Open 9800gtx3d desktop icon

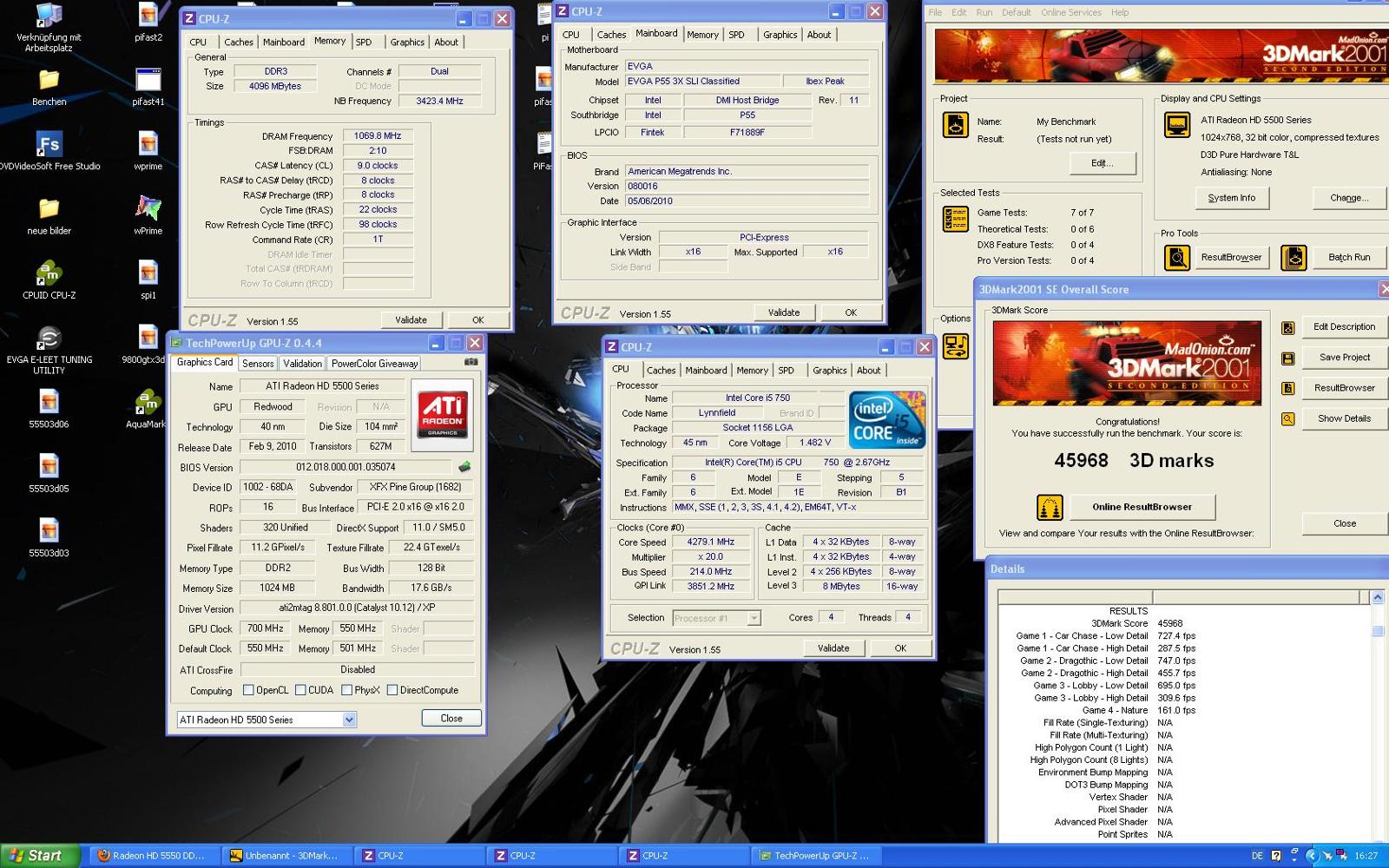[x=148, y=338]
